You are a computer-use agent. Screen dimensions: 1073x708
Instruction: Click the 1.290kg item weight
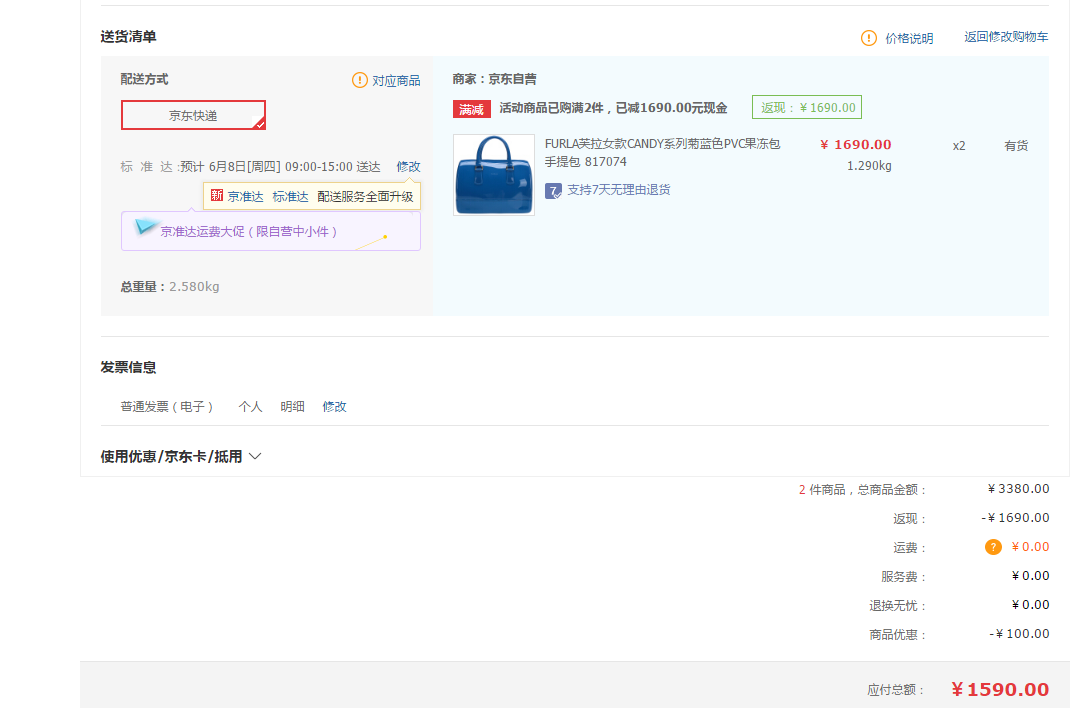(x=869, y=166)
